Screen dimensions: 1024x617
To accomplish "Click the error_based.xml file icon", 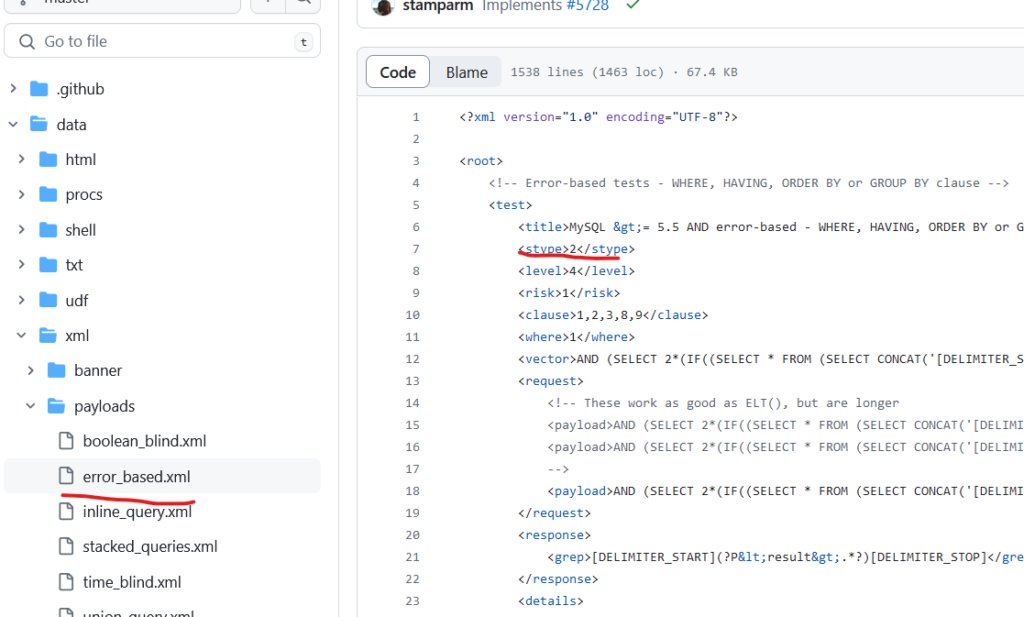I will pyautogui.click(x=66, y=477).
